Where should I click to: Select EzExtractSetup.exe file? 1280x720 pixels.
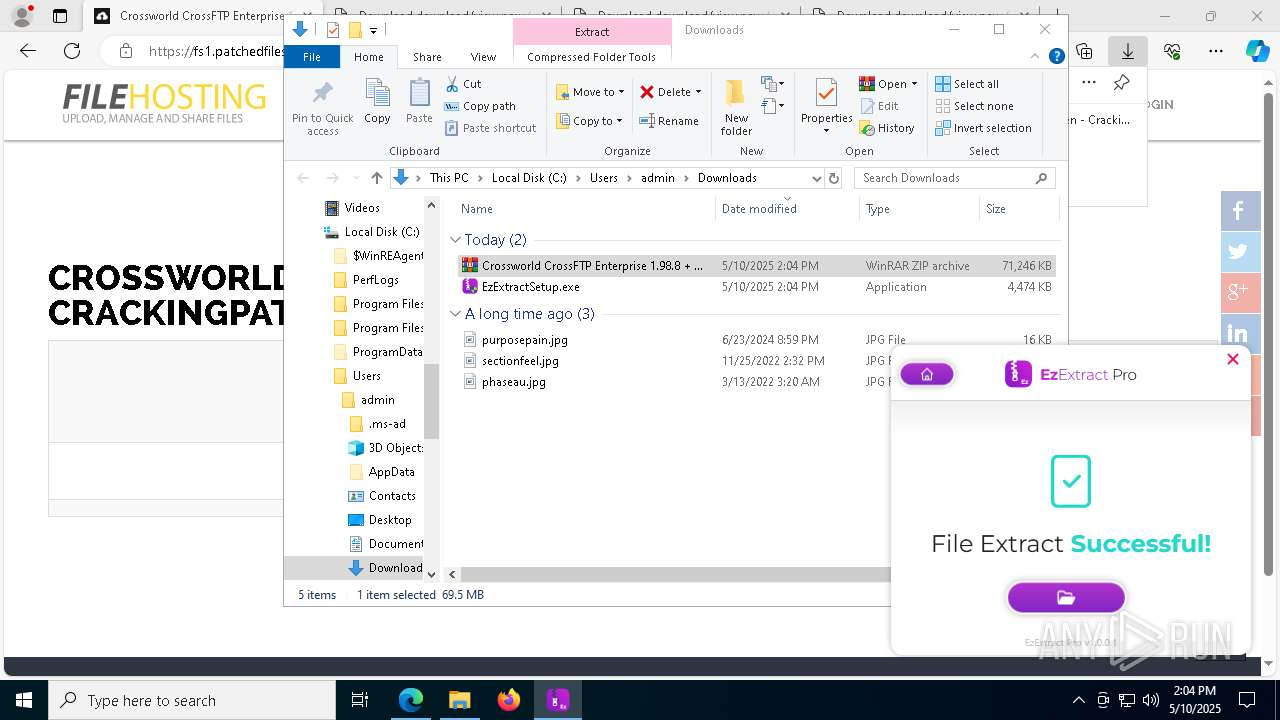point(756,287)
